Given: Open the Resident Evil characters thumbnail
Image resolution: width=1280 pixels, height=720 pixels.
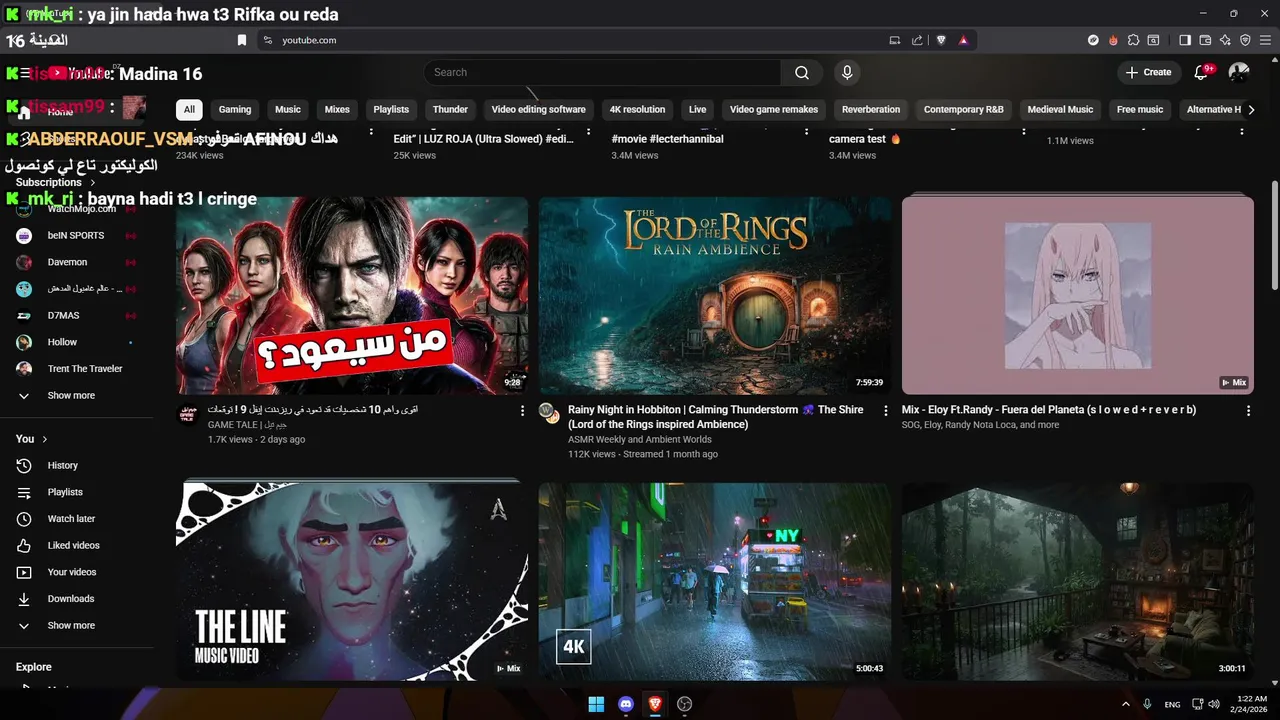Looking at the screenshot, I should (x=352, y=295).
